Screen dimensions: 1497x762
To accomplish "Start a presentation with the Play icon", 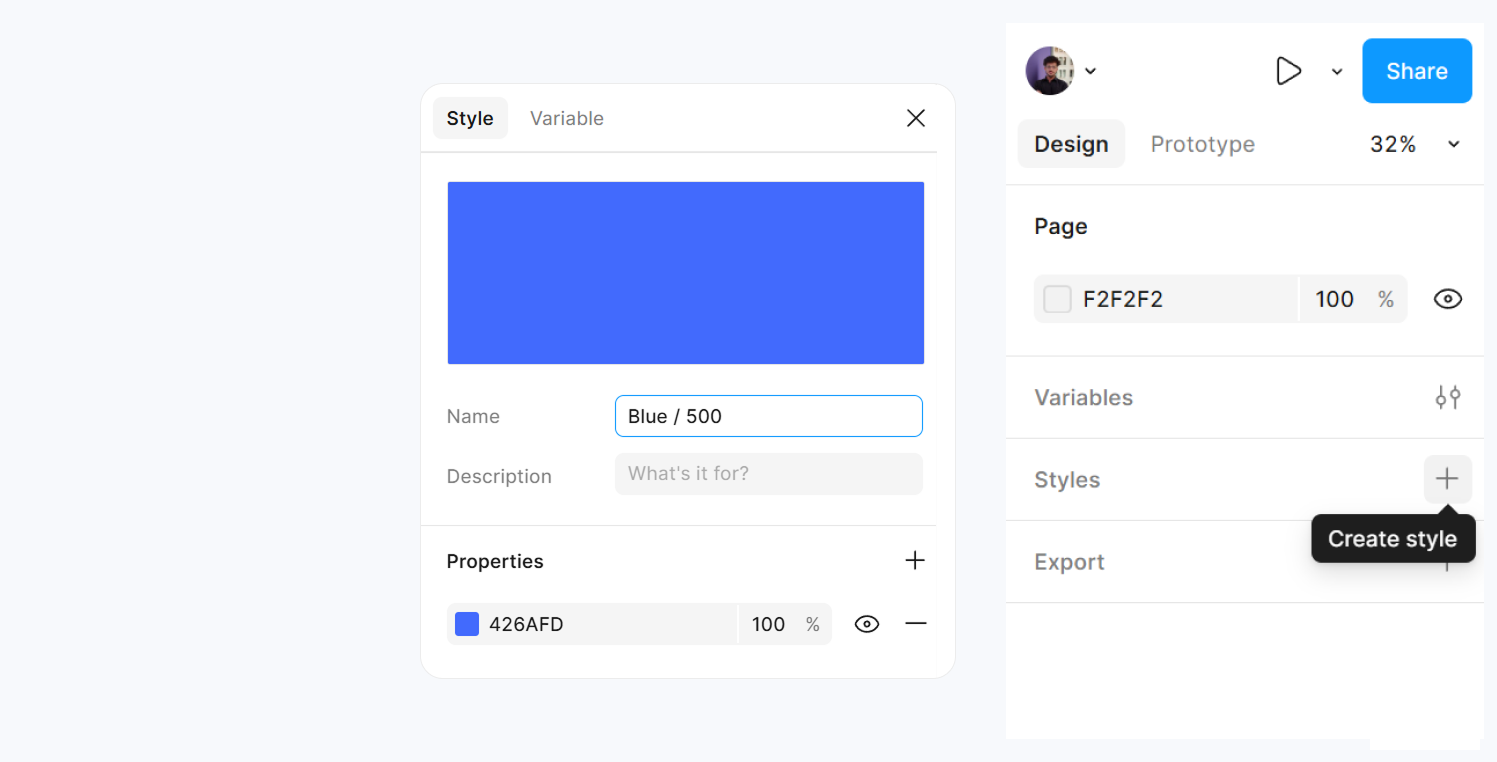I will [x=1288, y=70].
